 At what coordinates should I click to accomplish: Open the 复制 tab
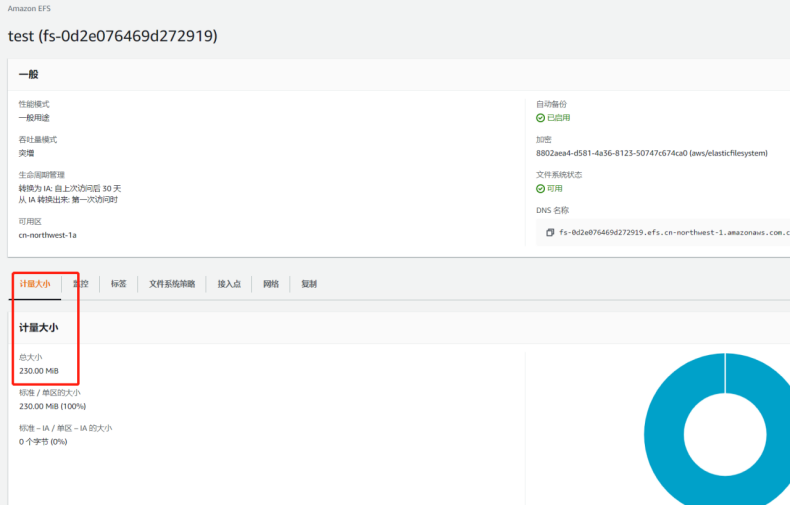[309, 284]
